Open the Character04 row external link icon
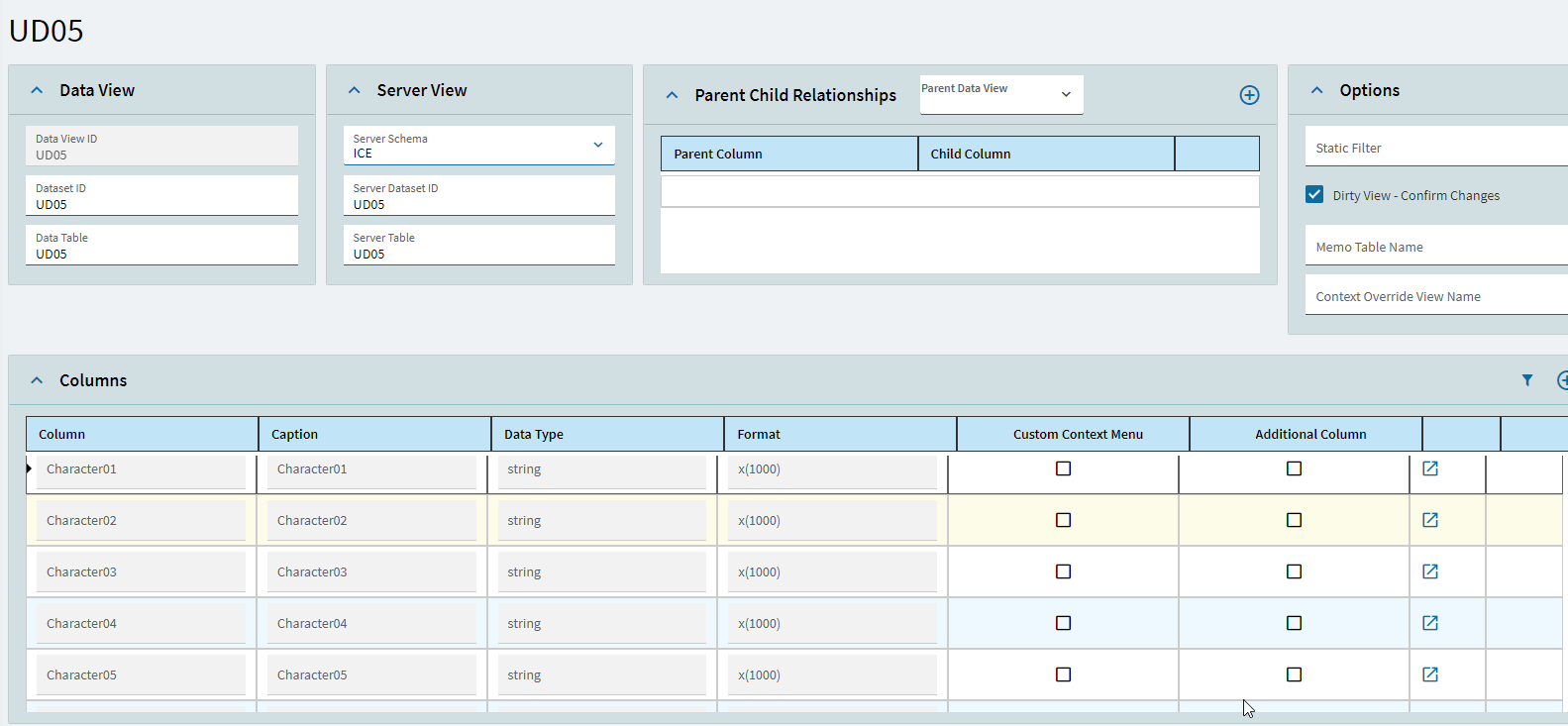 click(1430, 623)
